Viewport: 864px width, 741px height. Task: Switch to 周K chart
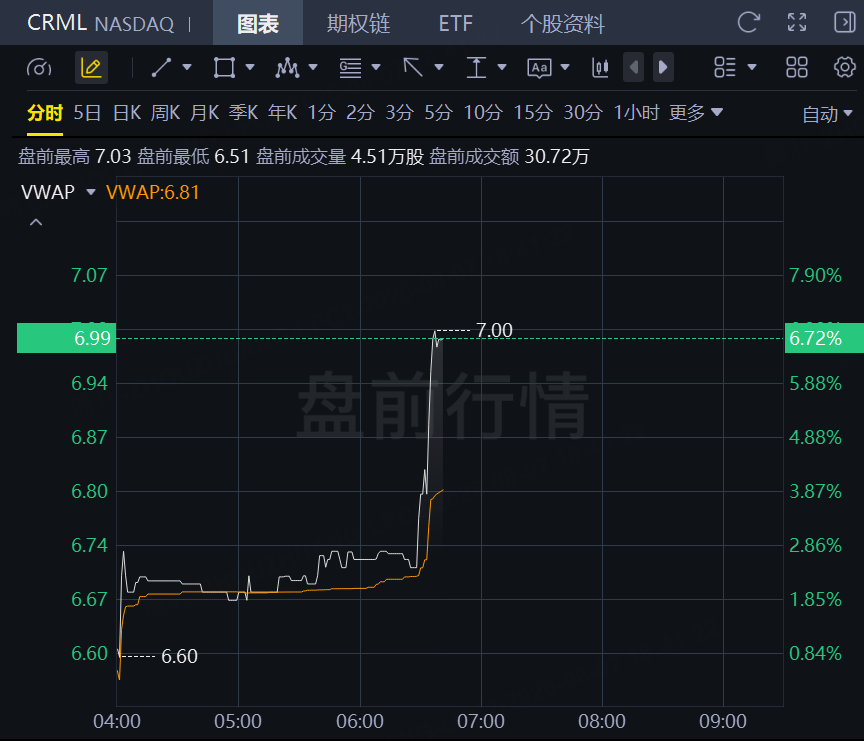point(165,113)
